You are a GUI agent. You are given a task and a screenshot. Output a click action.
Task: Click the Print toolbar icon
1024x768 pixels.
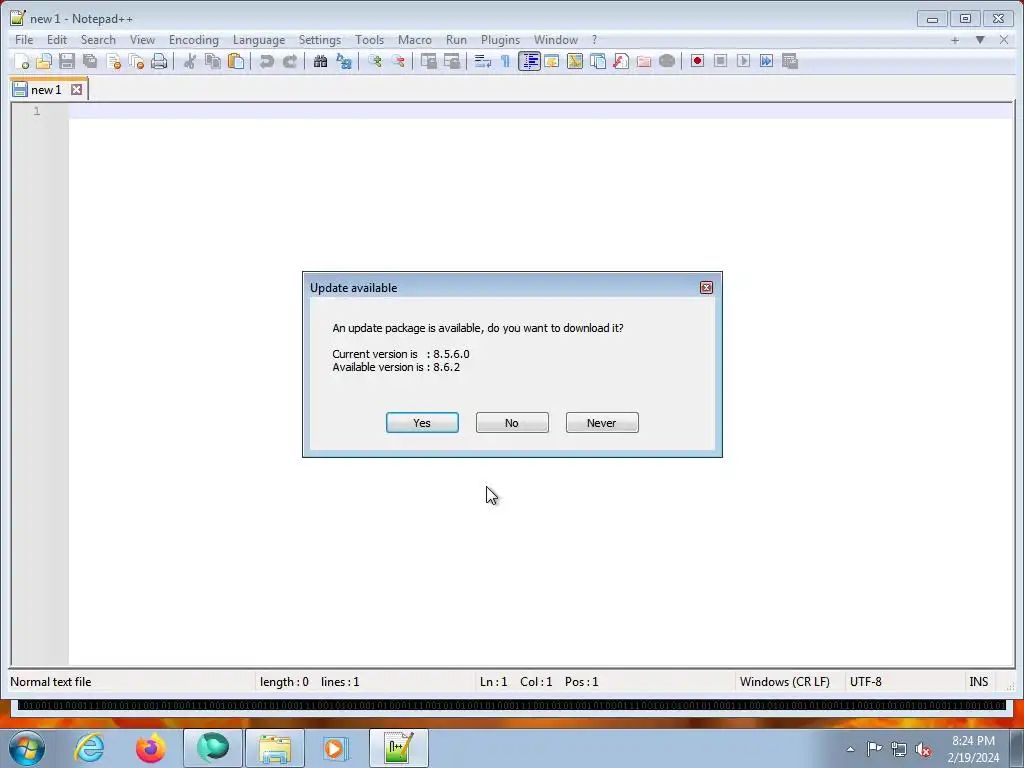click(159, 61)
